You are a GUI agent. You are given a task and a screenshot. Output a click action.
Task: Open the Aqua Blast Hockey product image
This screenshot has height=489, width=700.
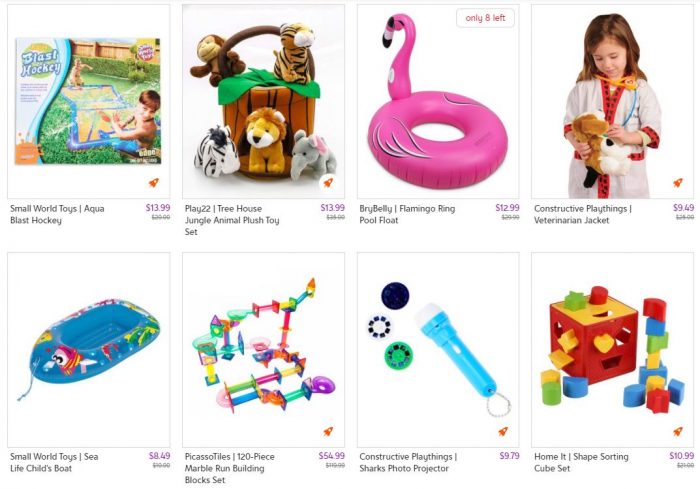point(89,101)
